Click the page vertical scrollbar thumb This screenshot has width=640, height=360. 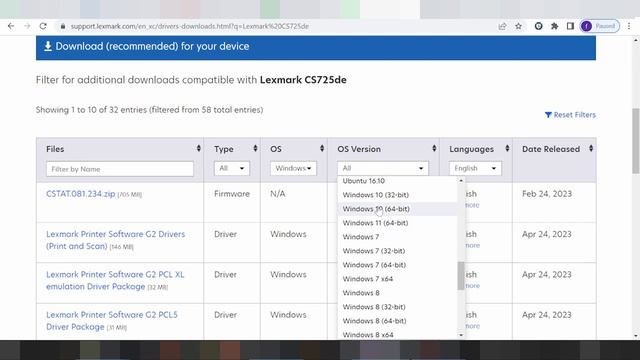click(x=636, y=141)
